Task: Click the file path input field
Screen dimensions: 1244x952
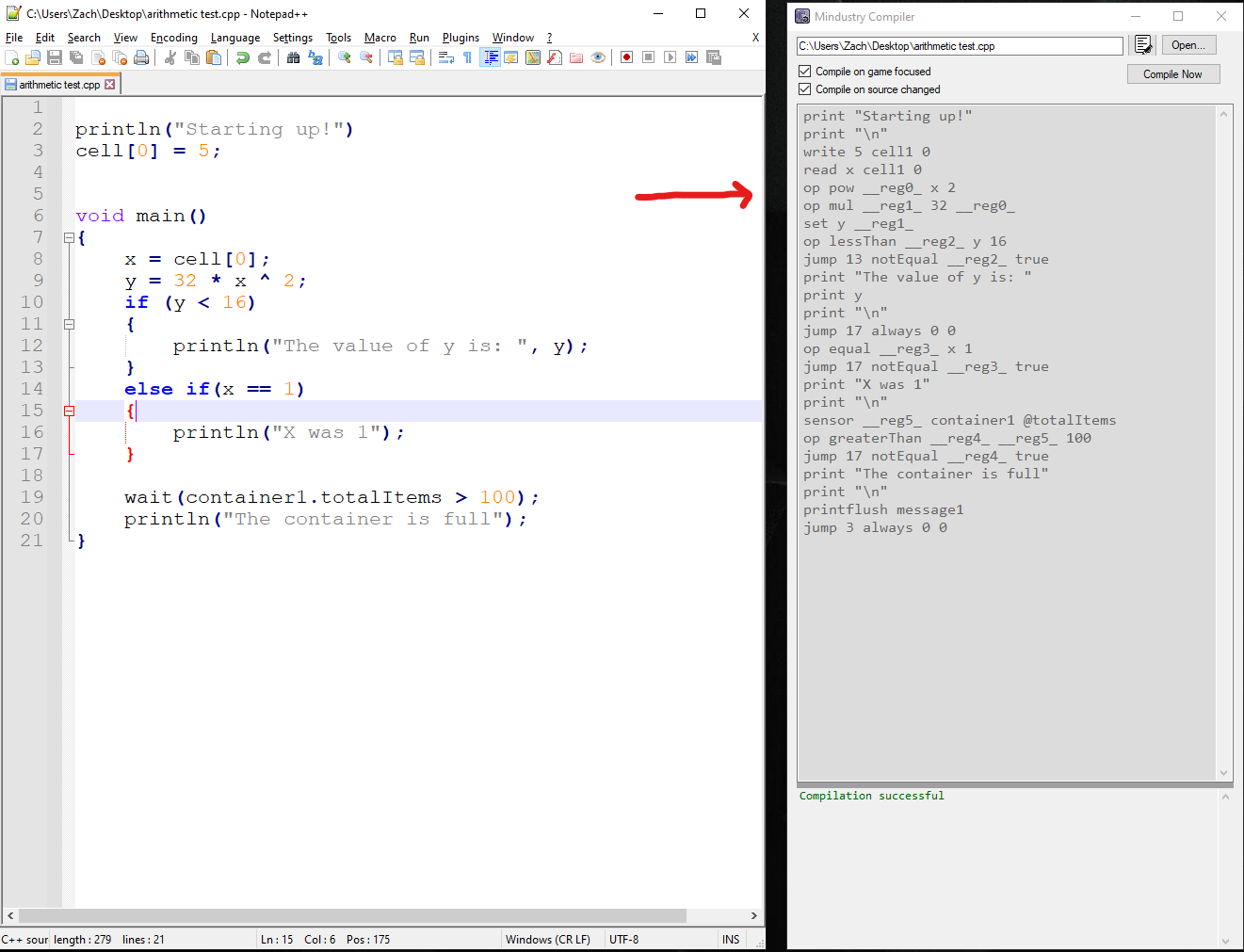Action: pyautogui.click(x=959, y=45)
